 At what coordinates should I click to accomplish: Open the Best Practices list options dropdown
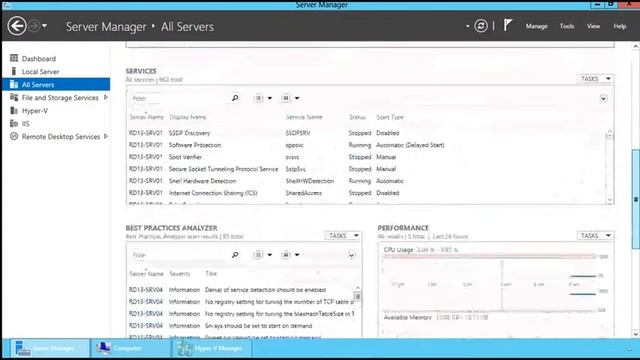262,255
